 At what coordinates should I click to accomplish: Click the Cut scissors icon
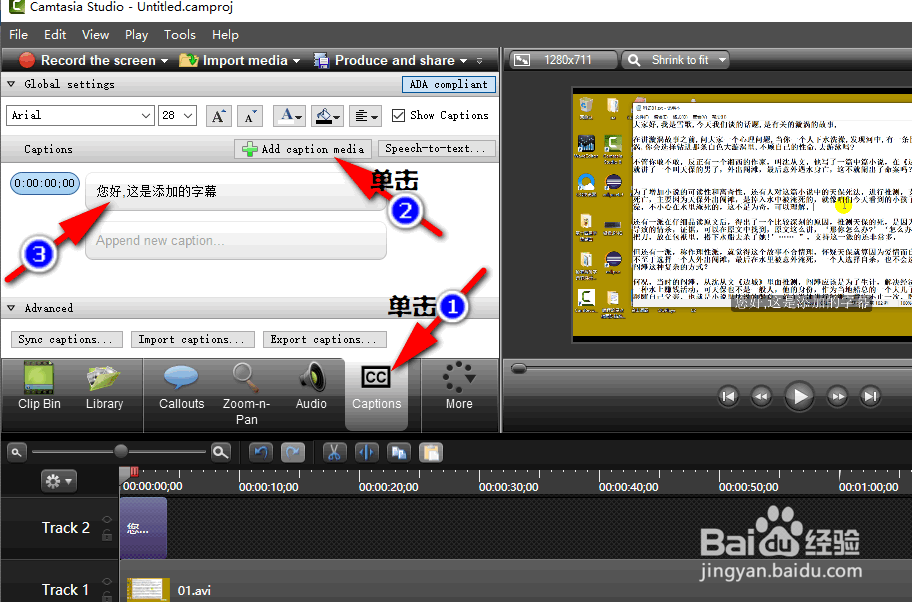(334, 453)
